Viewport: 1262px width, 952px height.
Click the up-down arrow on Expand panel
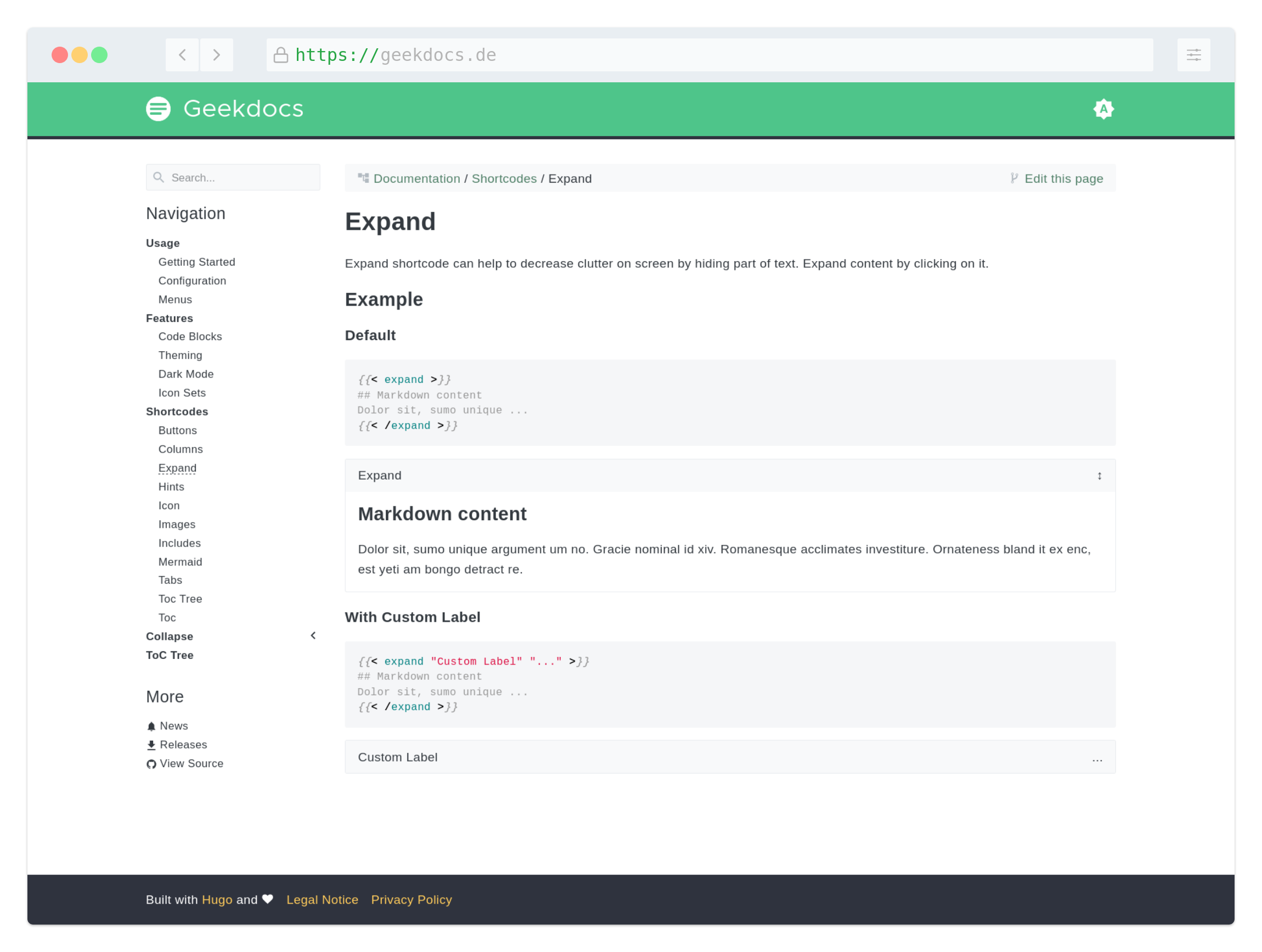(1099, 476)
